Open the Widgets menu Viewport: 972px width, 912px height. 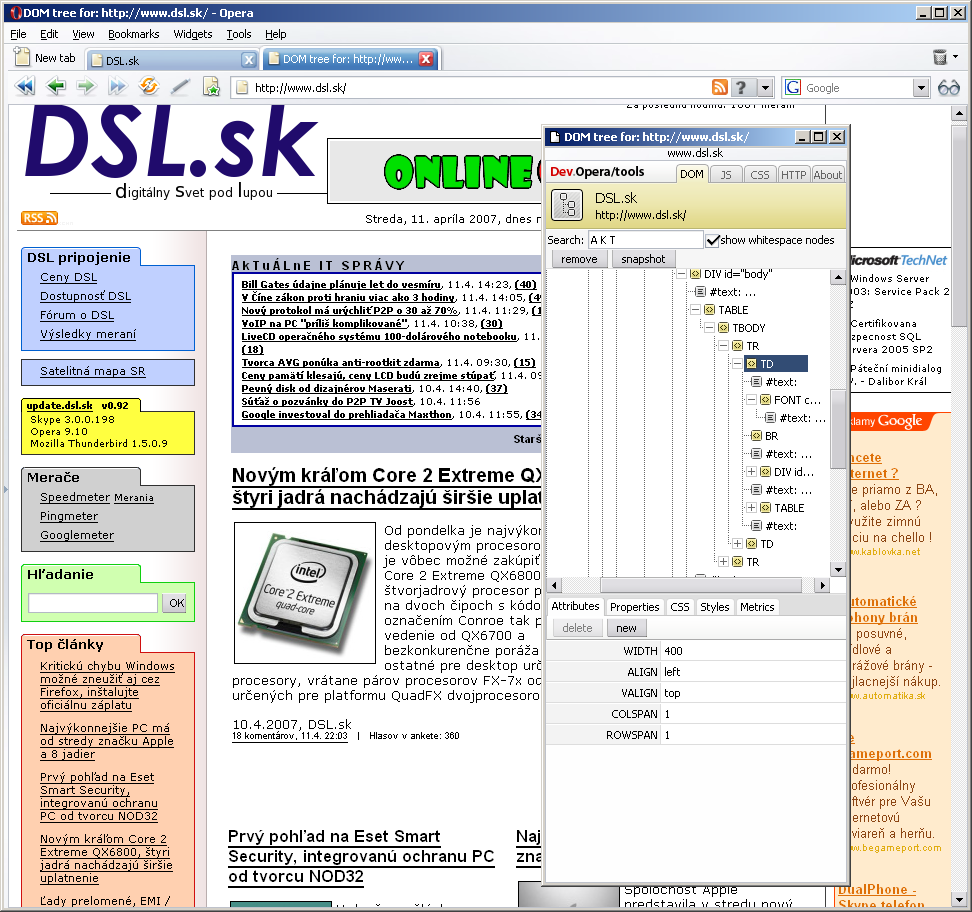(193, 34)
